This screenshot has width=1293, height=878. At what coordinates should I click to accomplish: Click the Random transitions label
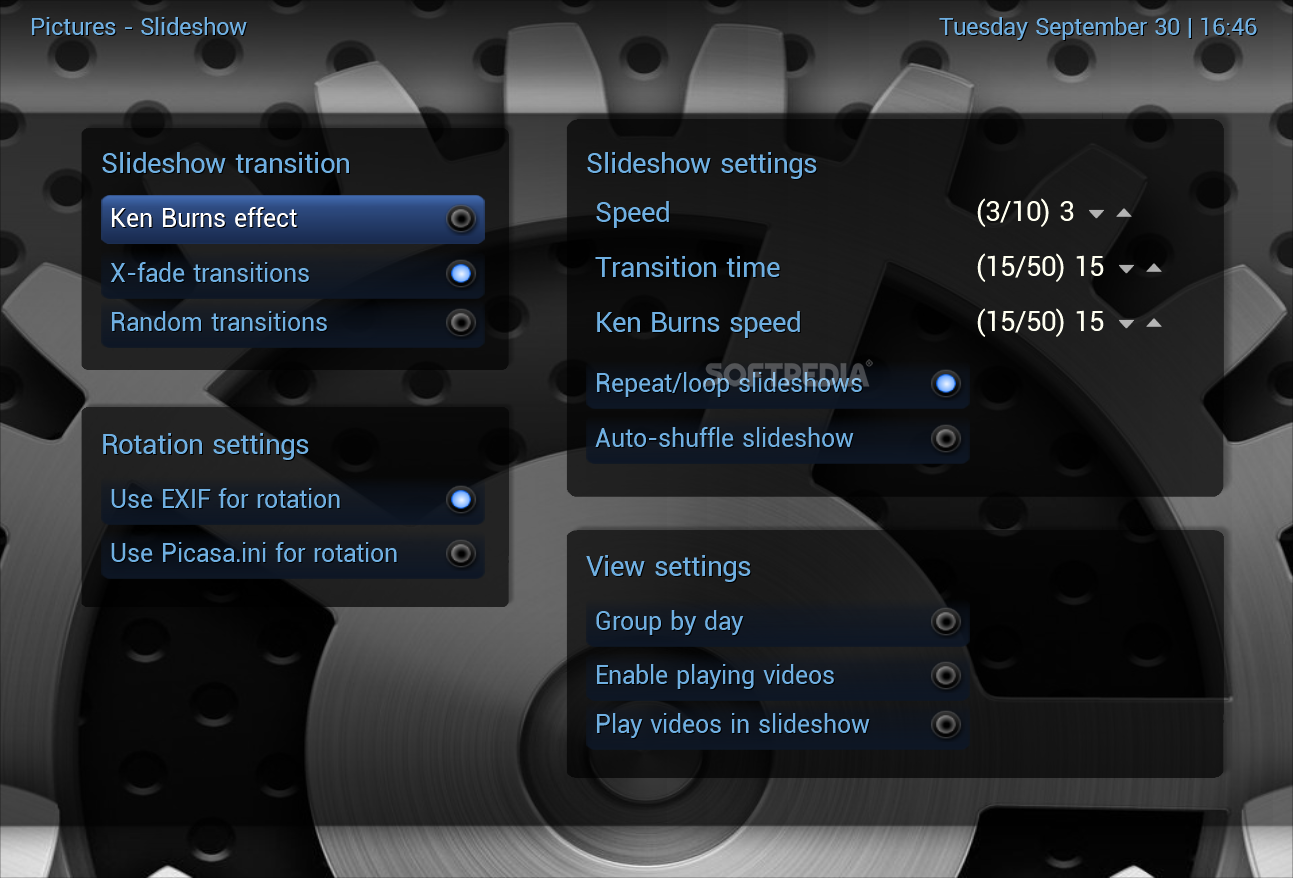point(219,322)
